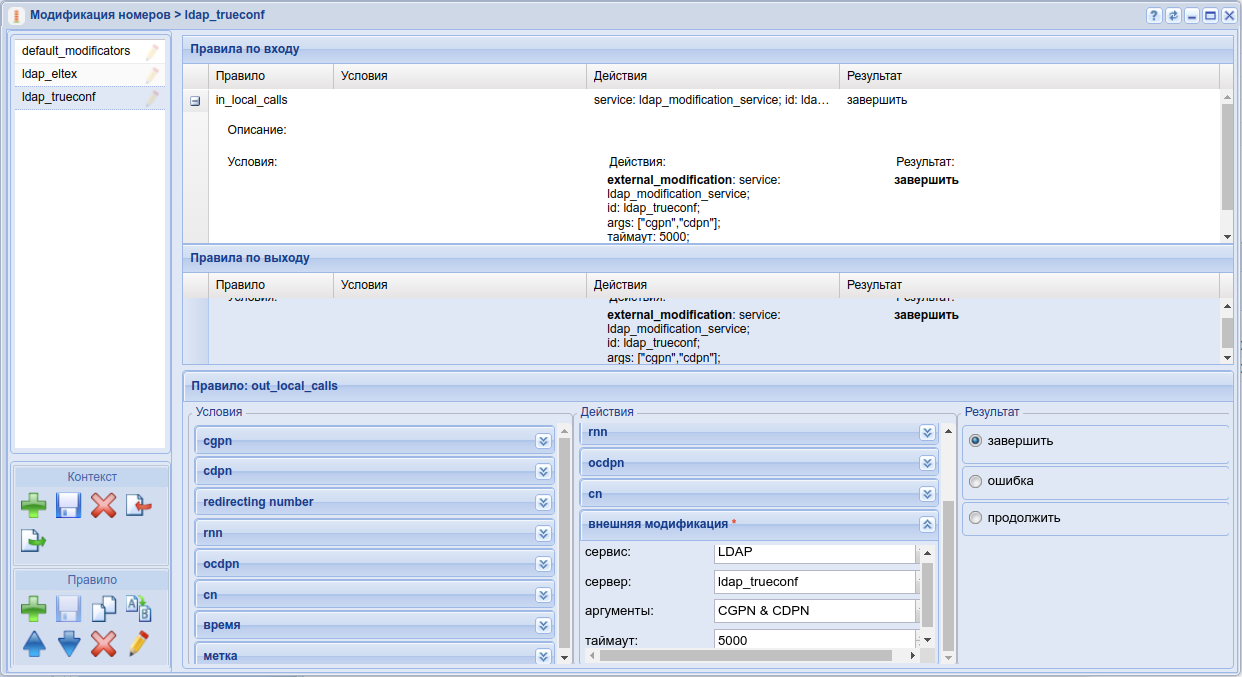Click the copy rule icon in Правило panel
This screenshot has width=1242, height=677.
point(103,608)
